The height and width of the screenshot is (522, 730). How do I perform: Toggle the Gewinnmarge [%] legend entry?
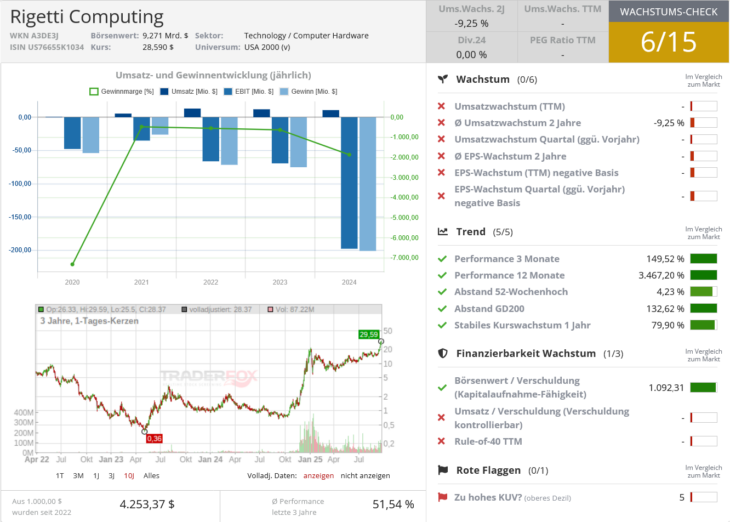coord(122,92)
